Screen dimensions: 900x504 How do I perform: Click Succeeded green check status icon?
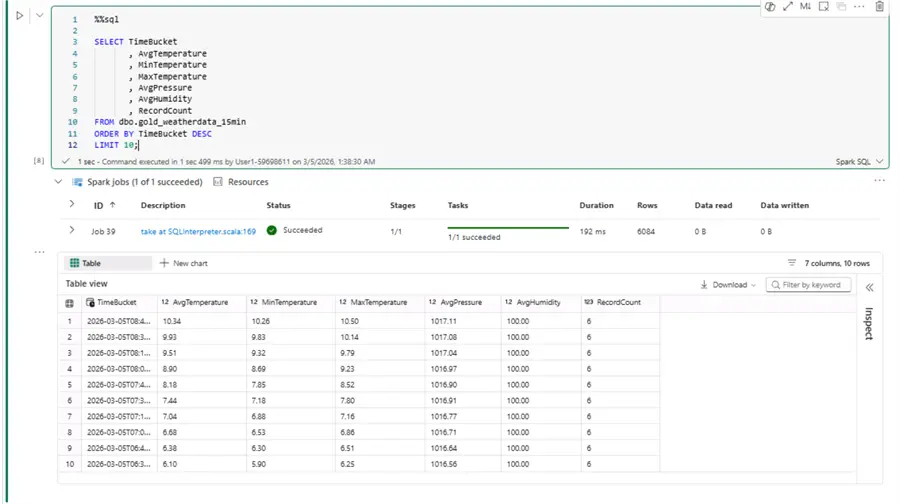click(271, 230)
